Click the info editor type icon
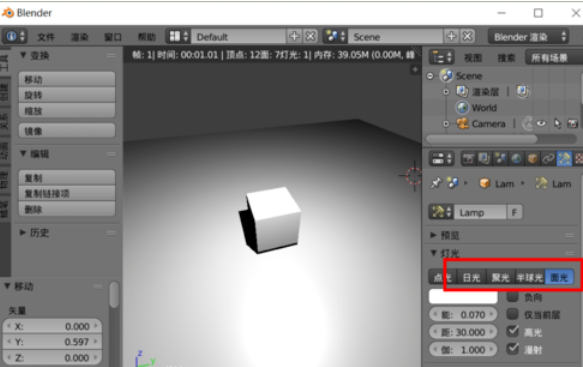The image size is (583, 367). pos(15,36)
